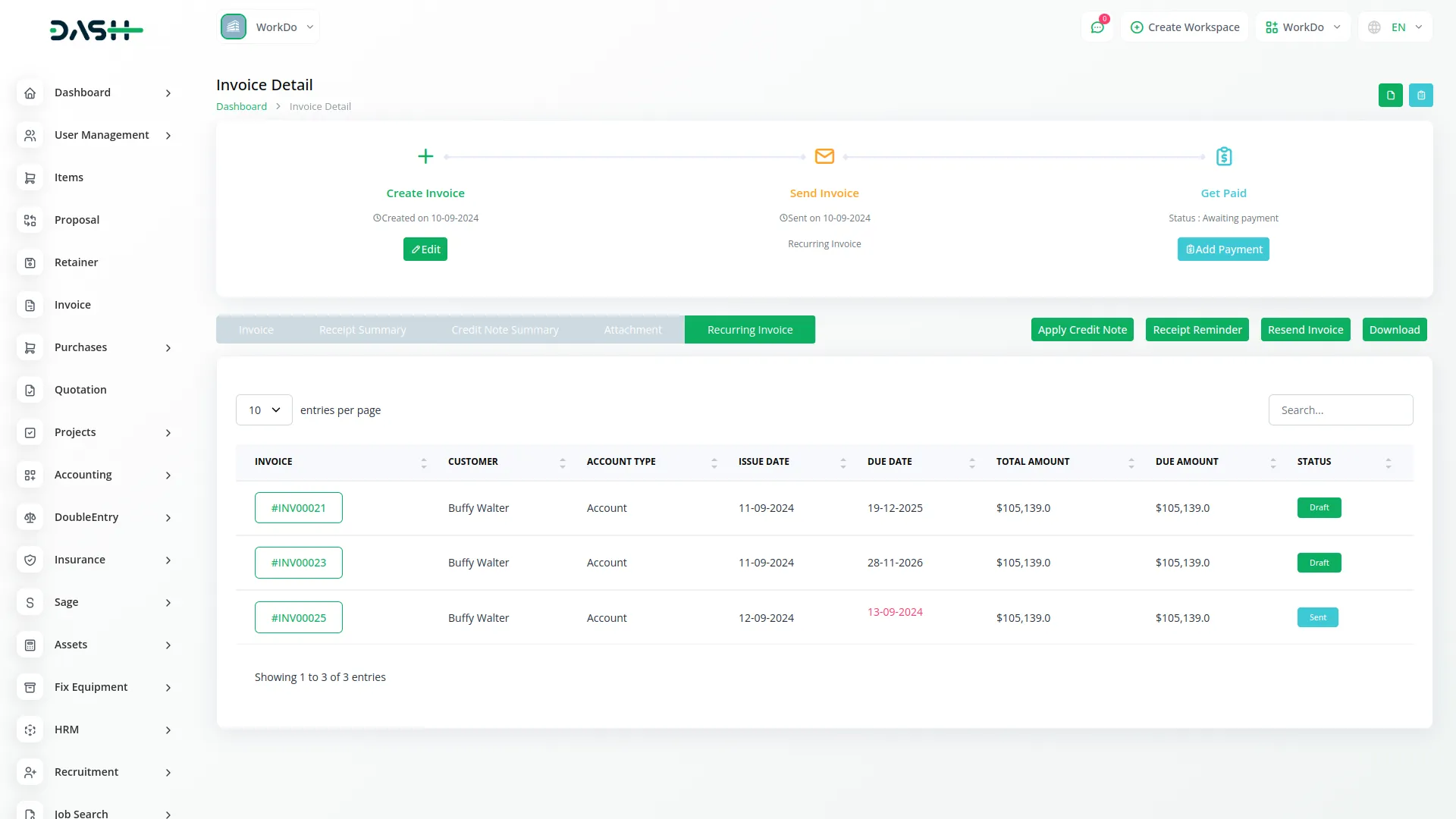The height and width of the screenshot is (819, 1456).
Task: Click the Send Invoice envelope icon
Action: pyautogui.click(x=824, y=156)
